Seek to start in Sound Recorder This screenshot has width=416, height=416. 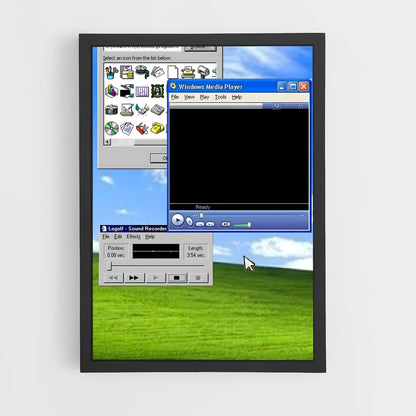pyautogui.click(x=113, y=278)
